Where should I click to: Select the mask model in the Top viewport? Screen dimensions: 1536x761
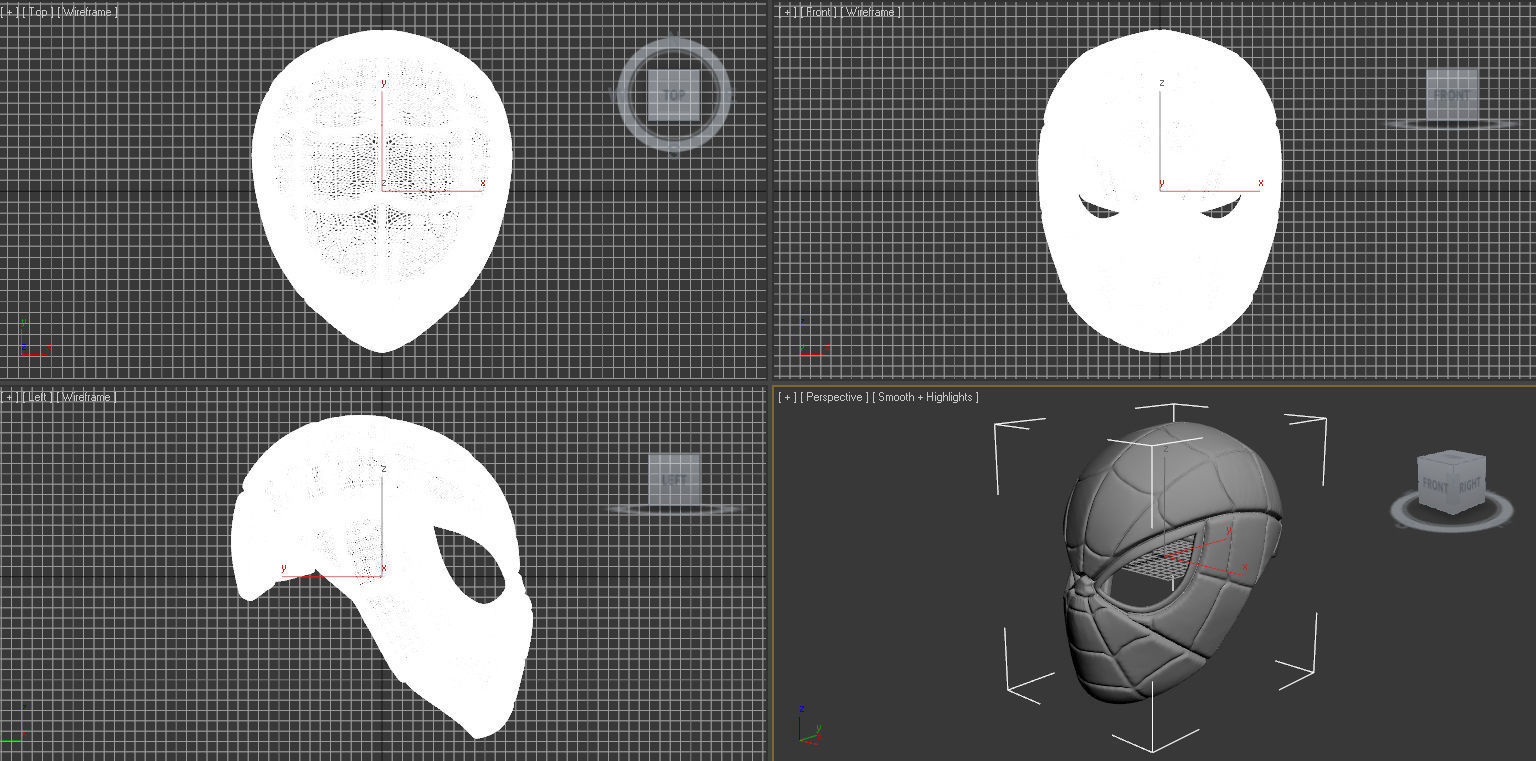382,190
